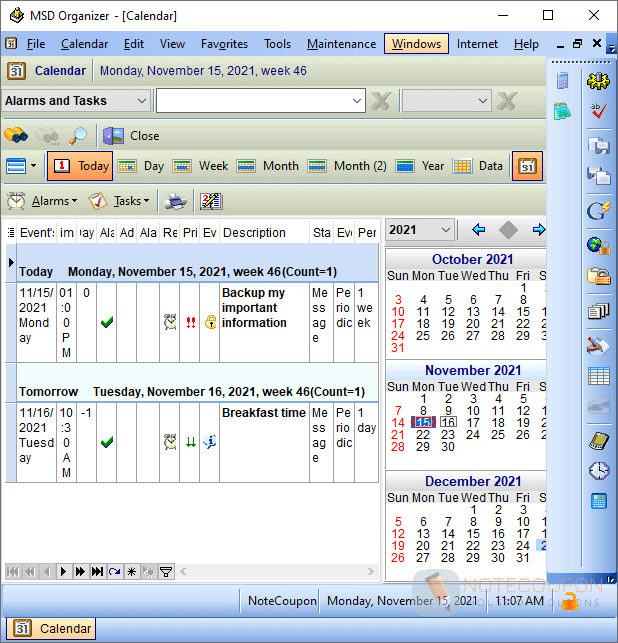
Task: Switch to Year view
Action: pyautogui.click(x=420, y=166)
